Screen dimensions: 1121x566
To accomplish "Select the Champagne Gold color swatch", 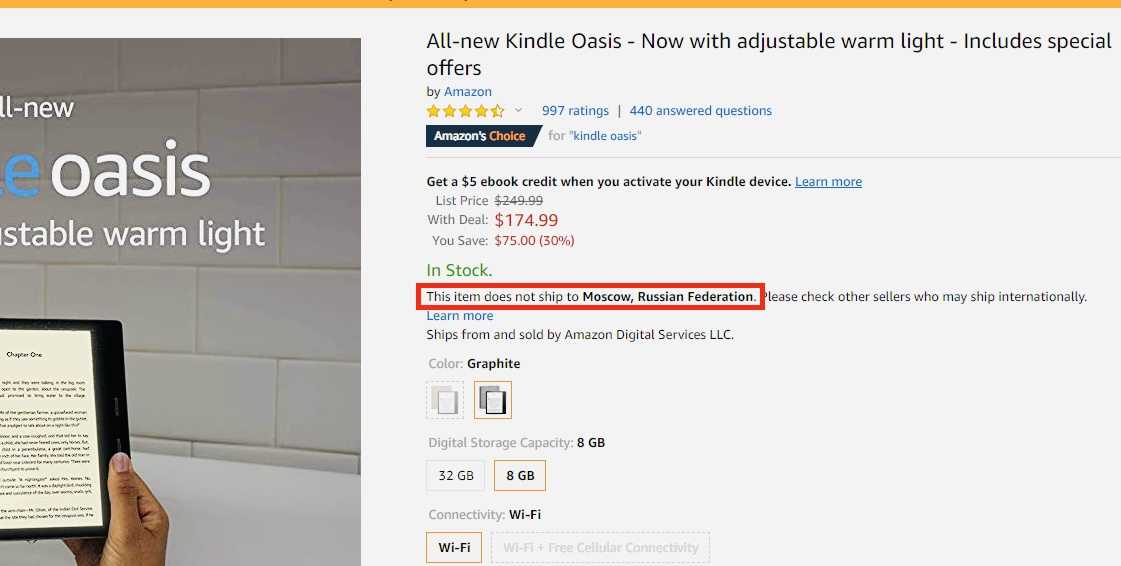I will 445,400.
